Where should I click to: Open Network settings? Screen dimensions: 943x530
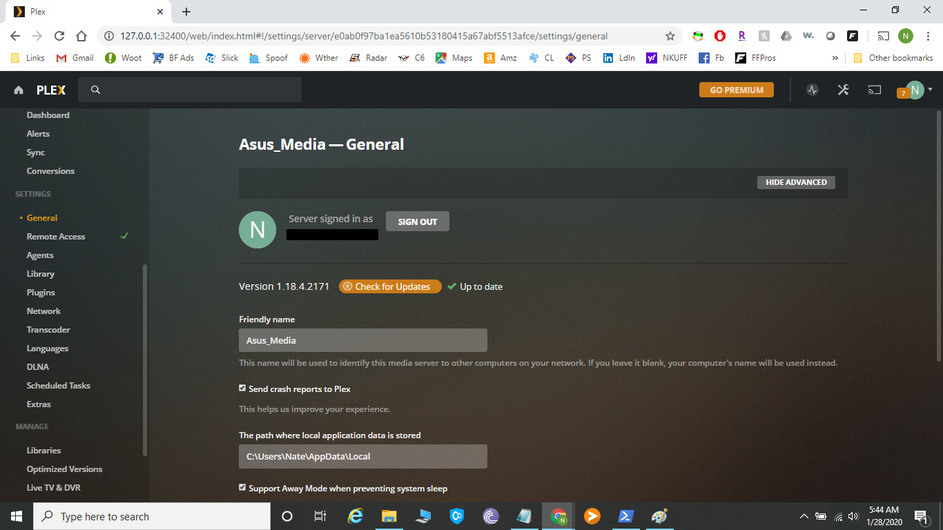coord(43,311)
